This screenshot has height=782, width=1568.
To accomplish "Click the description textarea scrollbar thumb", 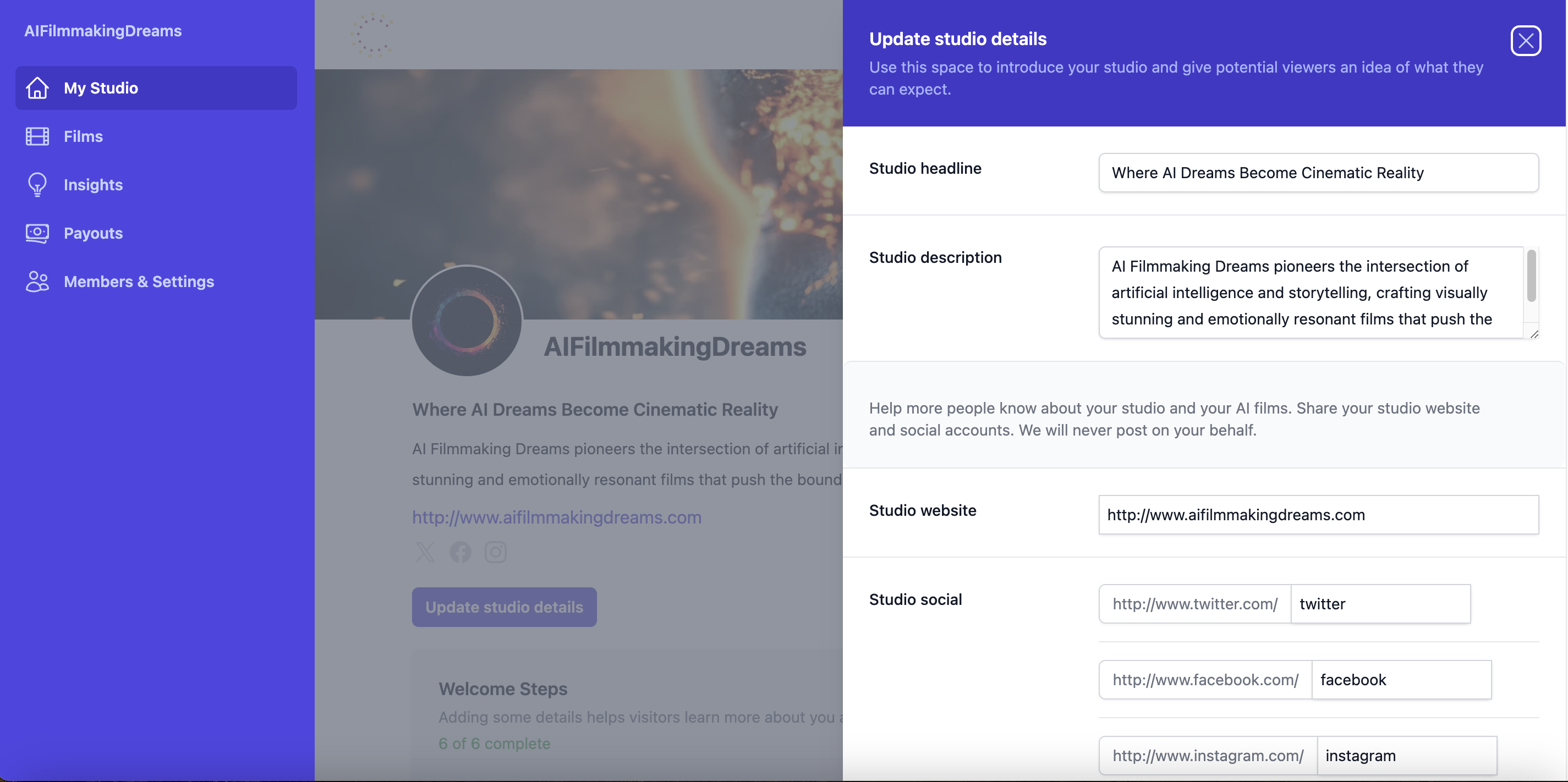I will pos(1532,275).
